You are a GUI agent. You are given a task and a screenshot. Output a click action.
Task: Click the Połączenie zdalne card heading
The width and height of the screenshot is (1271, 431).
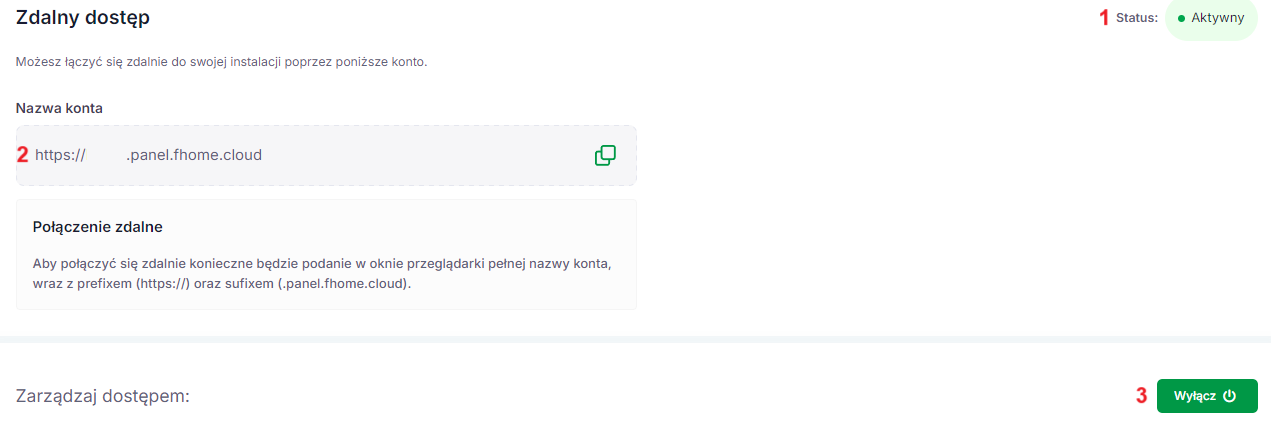click(x=98, y=227)
